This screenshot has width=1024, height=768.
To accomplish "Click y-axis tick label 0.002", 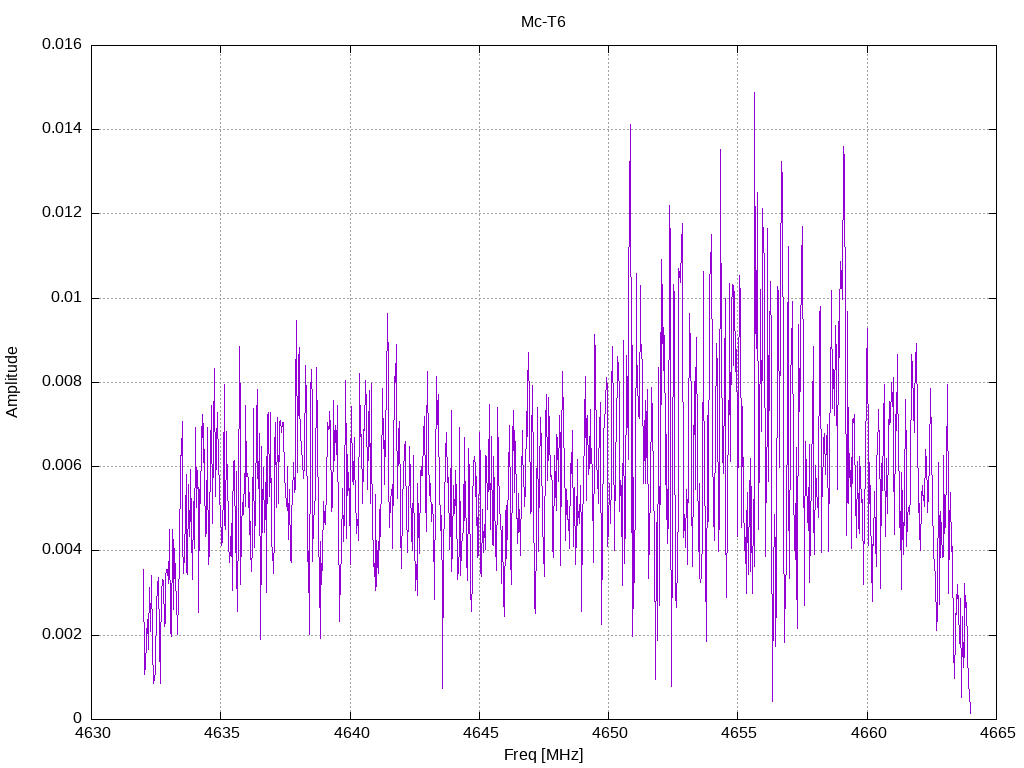I will pyautogui.click(x=62, y=634).
